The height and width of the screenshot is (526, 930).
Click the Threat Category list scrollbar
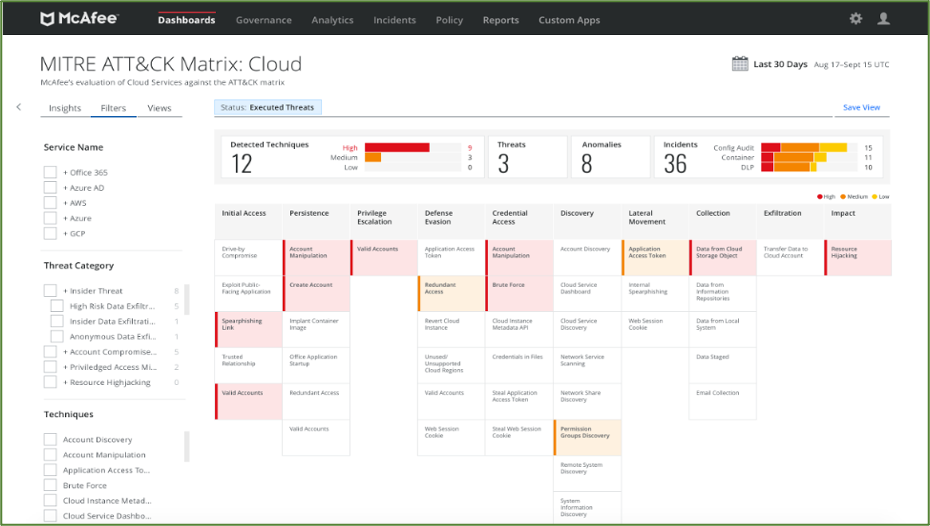point(187,299)
